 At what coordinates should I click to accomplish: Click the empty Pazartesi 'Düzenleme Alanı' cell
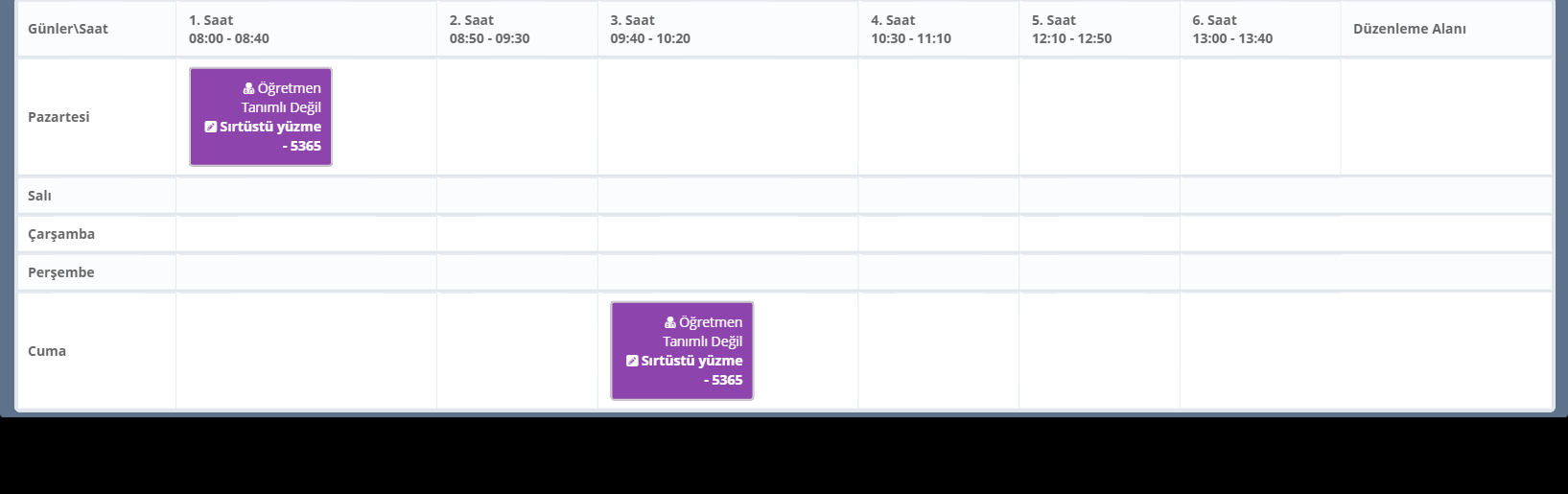[x=1445, y=117]
